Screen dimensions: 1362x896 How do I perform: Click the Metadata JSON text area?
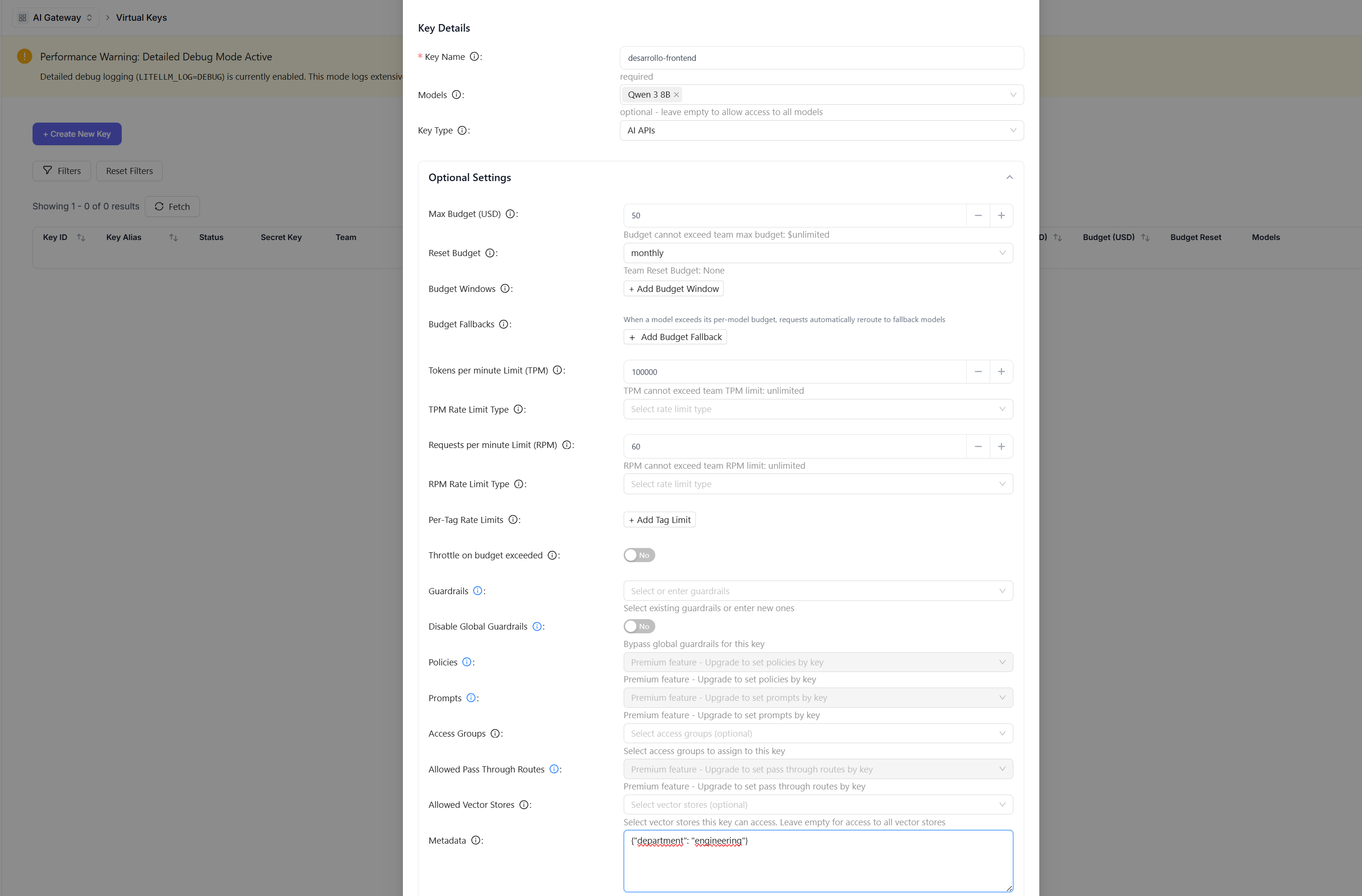[x=818, y=861]
